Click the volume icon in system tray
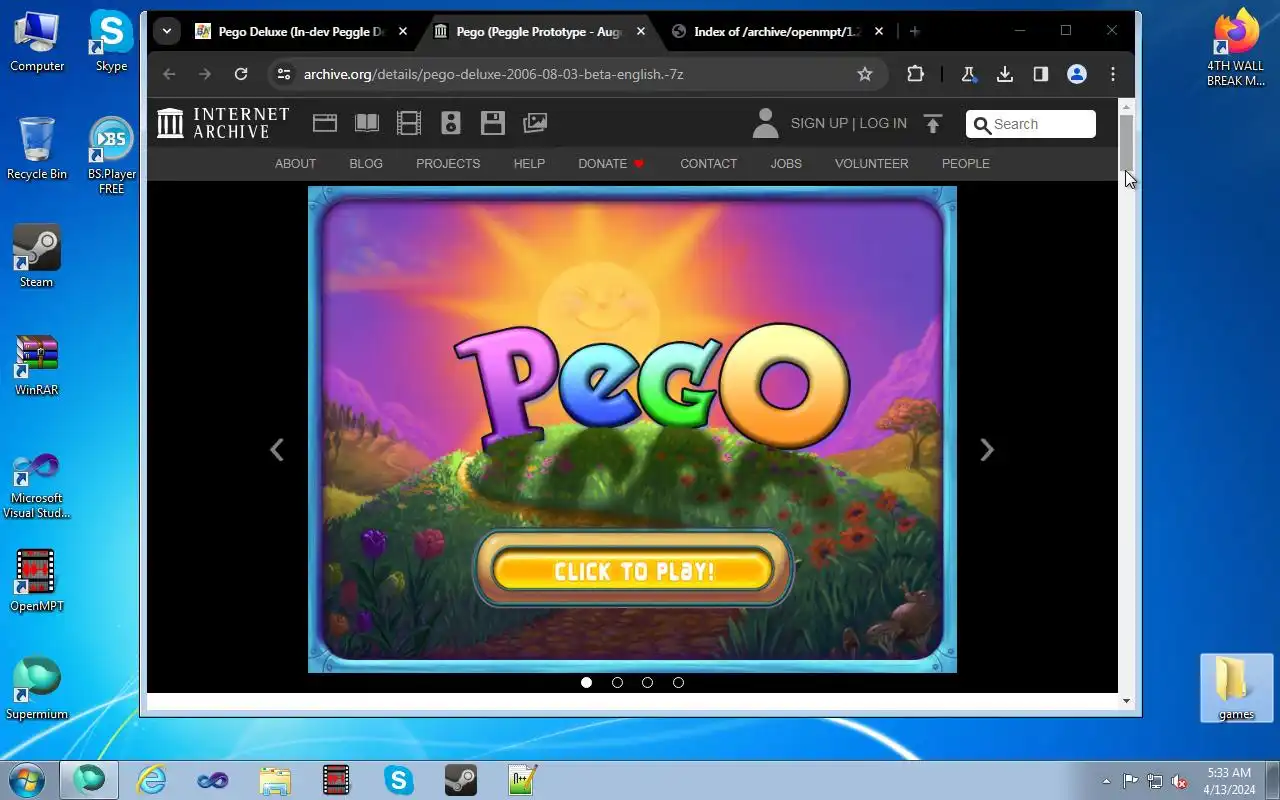The height and width of the screenshot is (800, 1280). 1179,781
